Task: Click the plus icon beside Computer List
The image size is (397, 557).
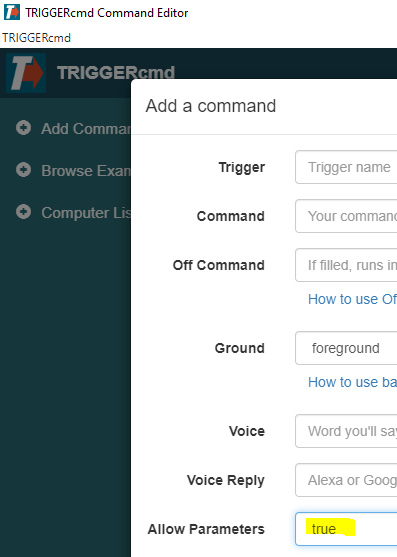Action: coord(23,212)
